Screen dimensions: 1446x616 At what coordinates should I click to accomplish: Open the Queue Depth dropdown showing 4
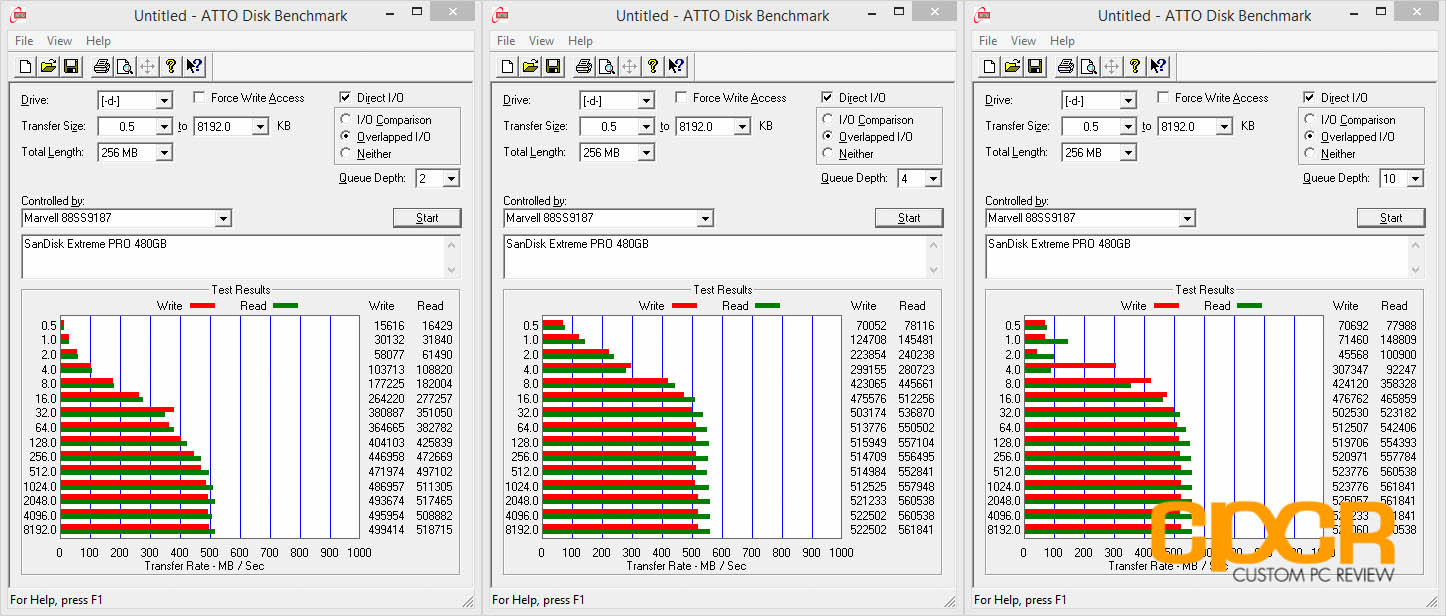click(x=933, y=178)
